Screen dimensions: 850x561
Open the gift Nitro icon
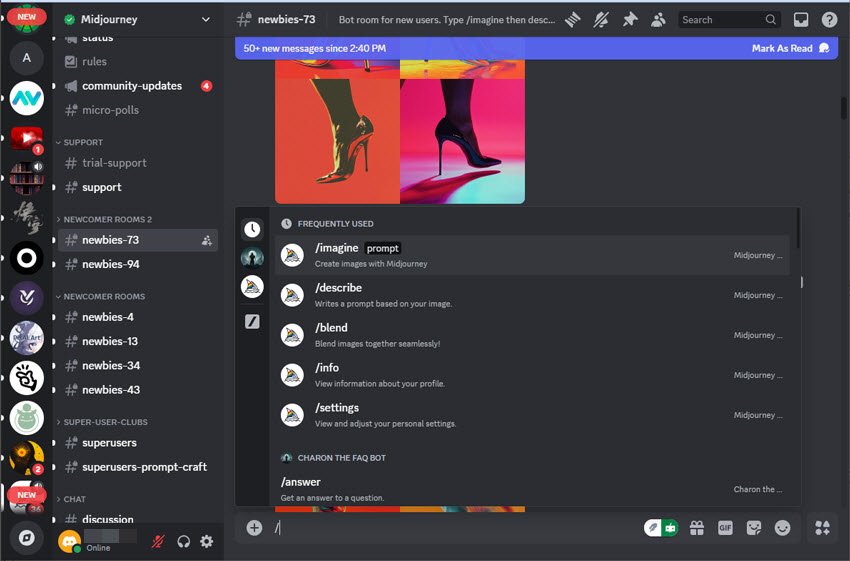pos(697,527)
